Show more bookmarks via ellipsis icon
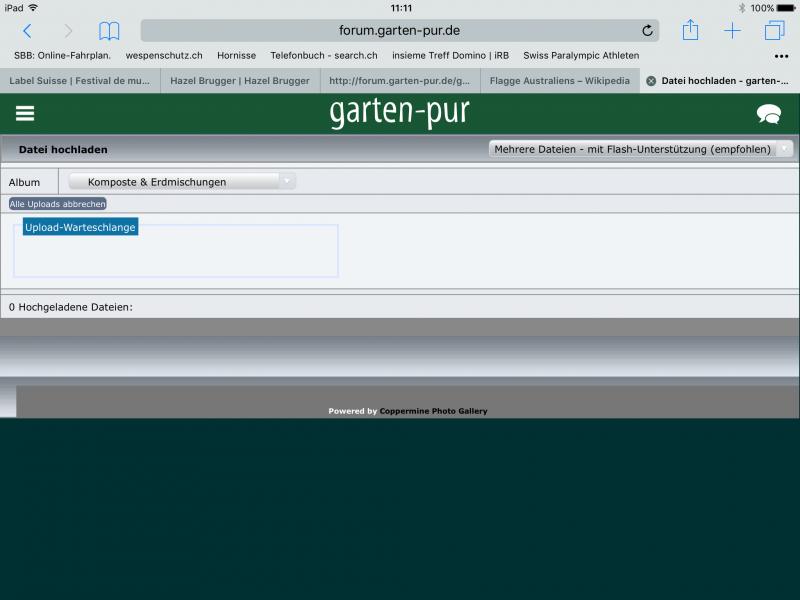This screenshot has width=800, height=600. [781, 56]
